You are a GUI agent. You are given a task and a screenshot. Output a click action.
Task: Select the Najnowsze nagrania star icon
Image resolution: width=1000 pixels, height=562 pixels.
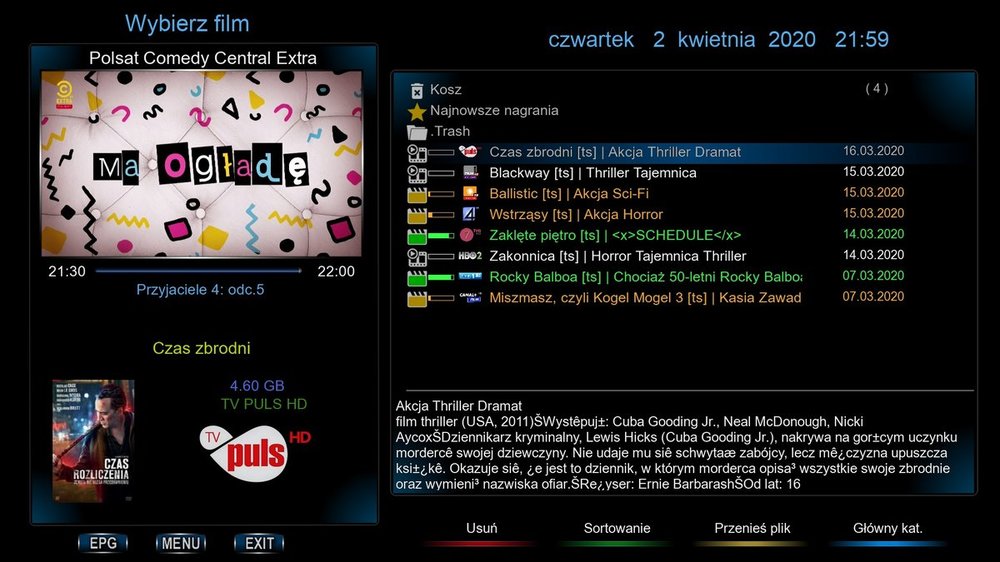[417, 112]
